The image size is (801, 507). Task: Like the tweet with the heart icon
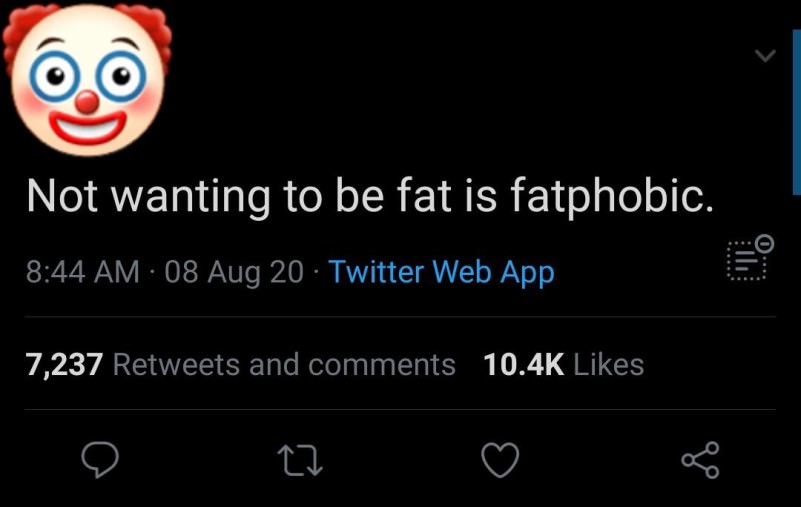(501, 460)
